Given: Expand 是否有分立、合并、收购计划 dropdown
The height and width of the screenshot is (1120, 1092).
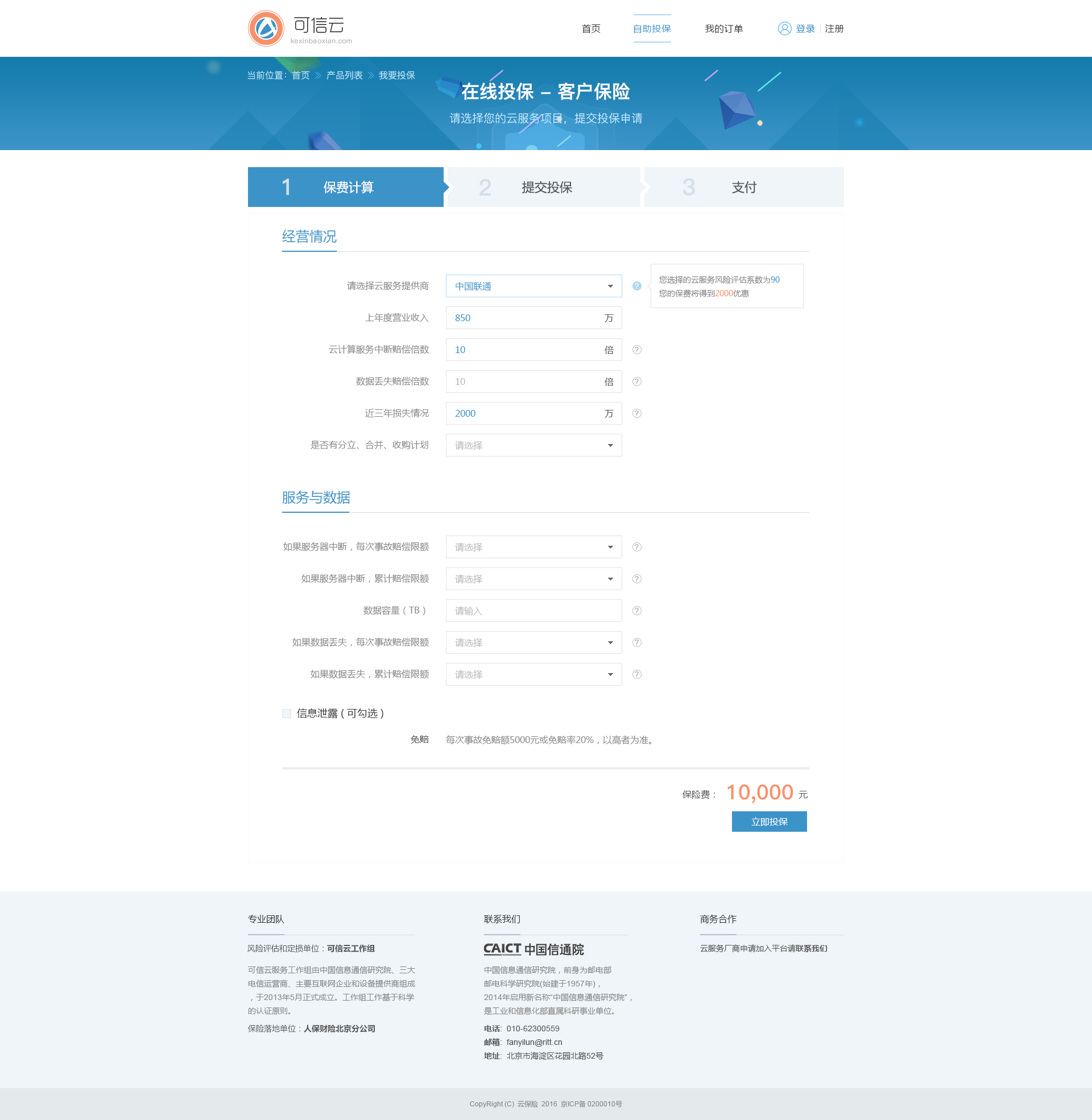Looking at the screenshot, I should [533, 445].
